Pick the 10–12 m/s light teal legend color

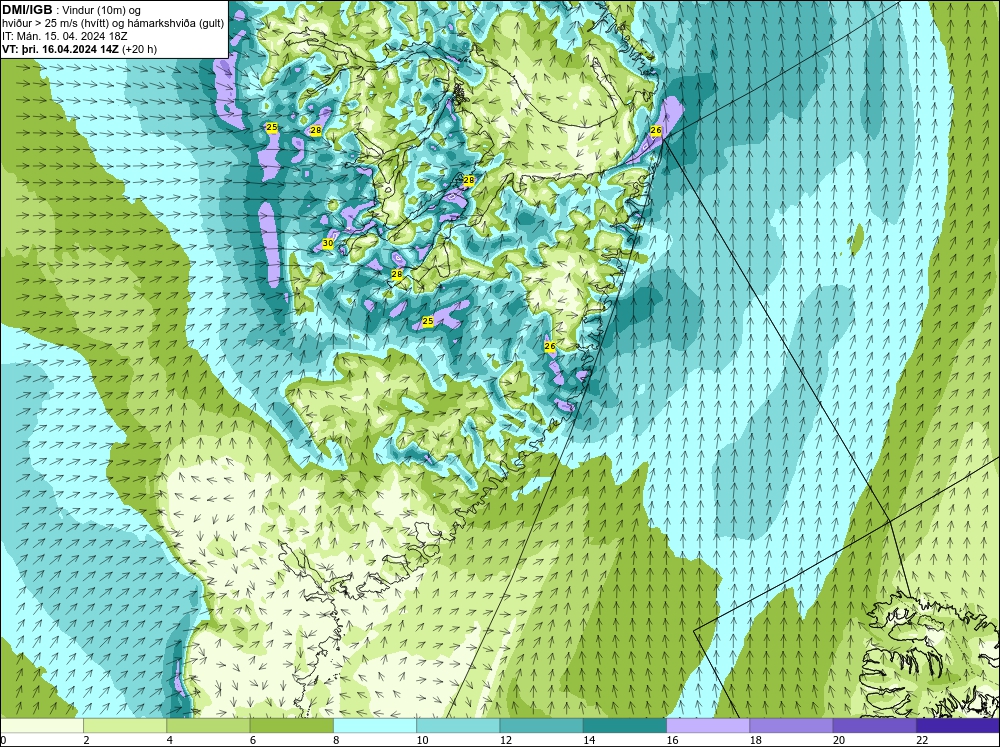tap(458, 725)
